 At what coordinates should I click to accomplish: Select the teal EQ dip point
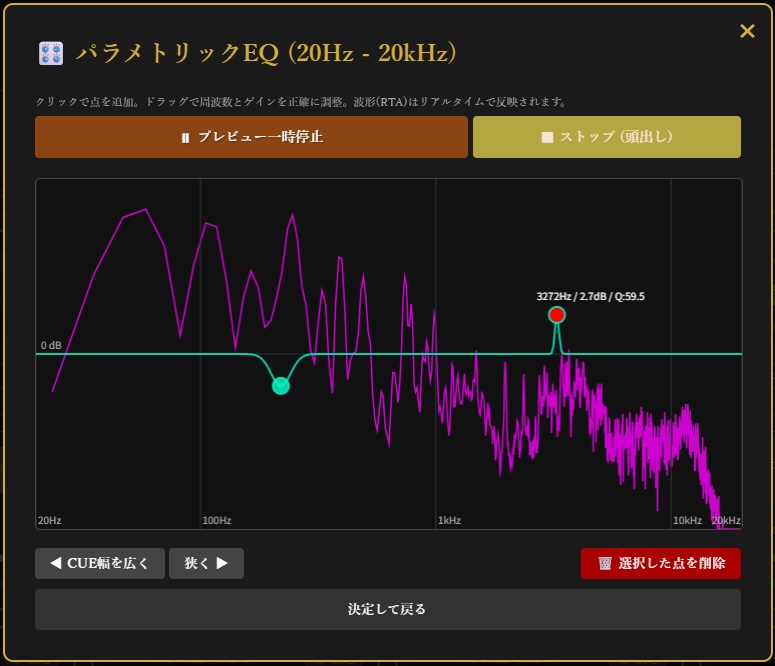pyautogui.click(x=281, y=385)
